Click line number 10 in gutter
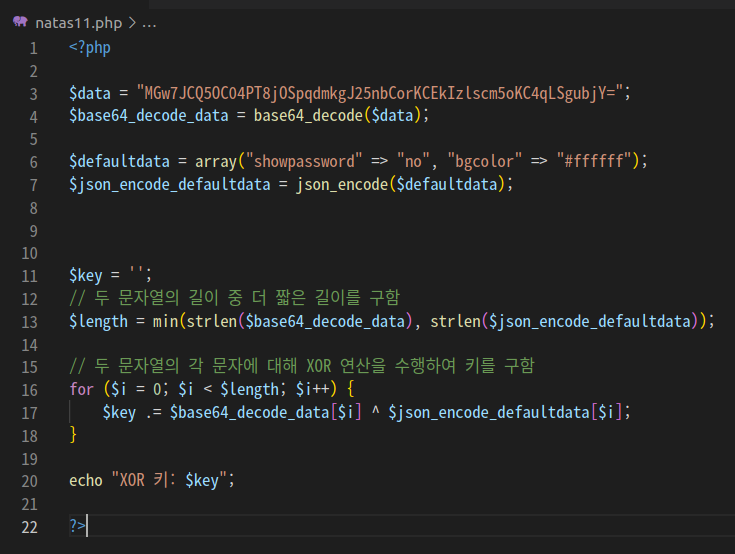The height and width of the screenshot is (554, 735). (x=30, y=254)
